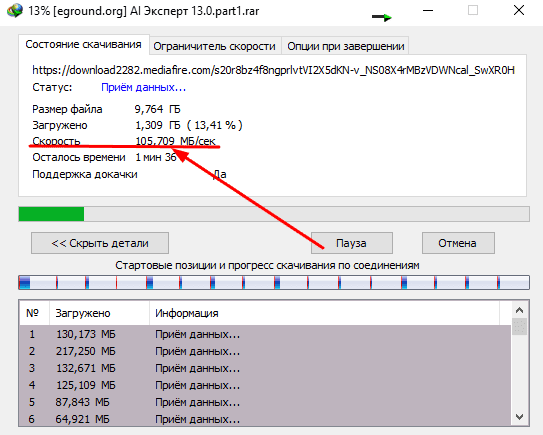543x435 pixels.
Task: Switch to Ограничитель скорости tab
Action: [215, 46]
